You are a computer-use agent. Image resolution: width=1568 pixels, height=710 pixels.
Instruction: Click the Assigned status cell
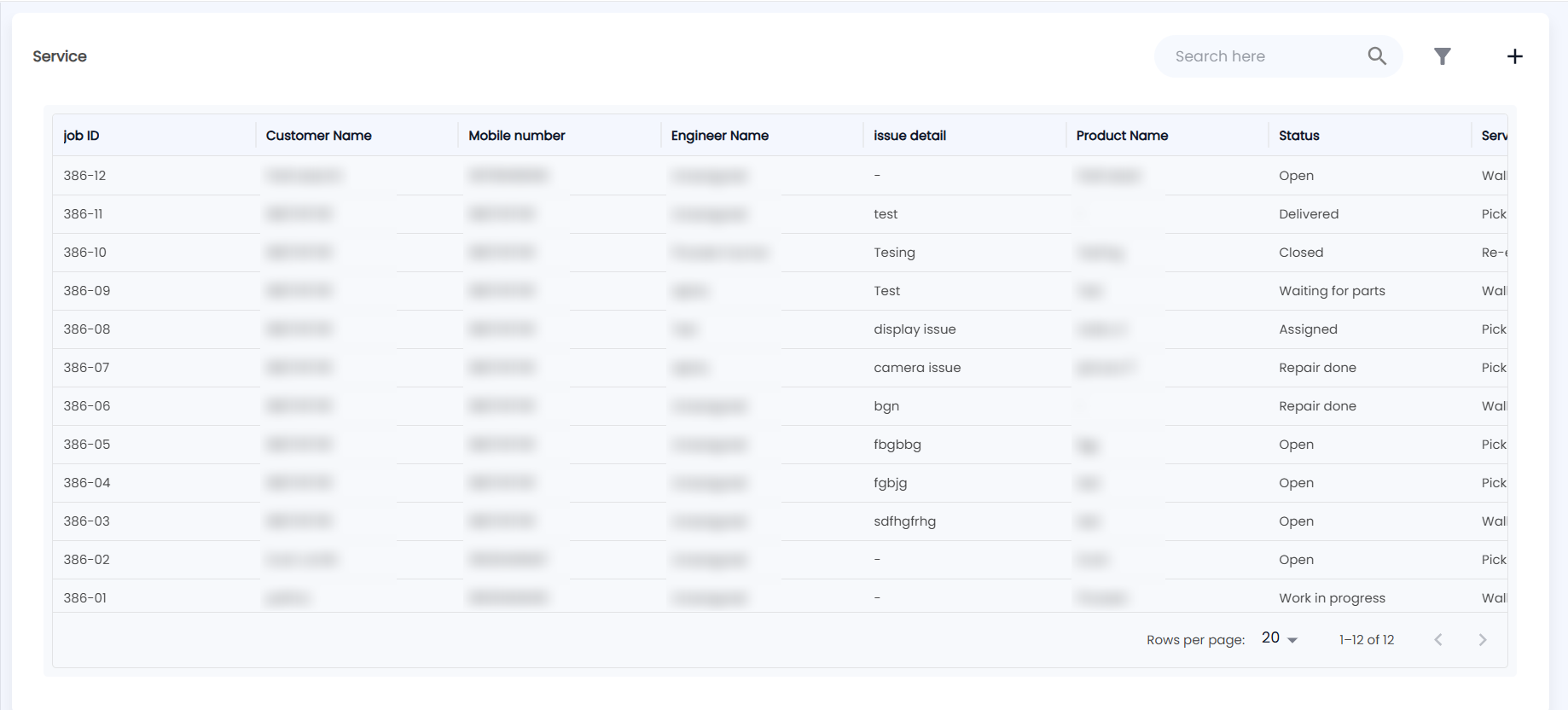[x=1308, y=329]
